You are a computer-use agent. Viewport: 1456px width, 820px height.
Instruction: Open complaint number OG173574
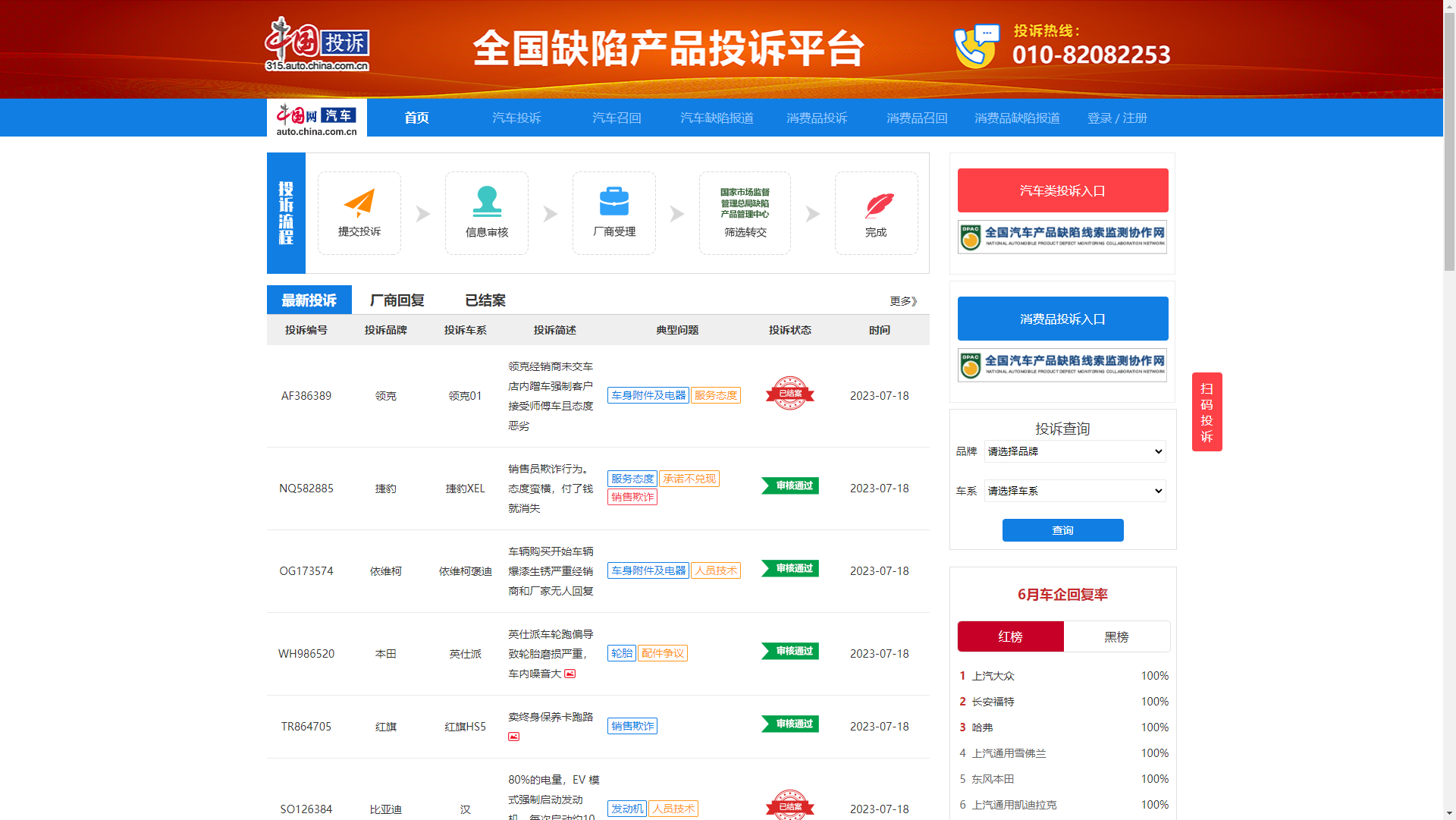306,571
